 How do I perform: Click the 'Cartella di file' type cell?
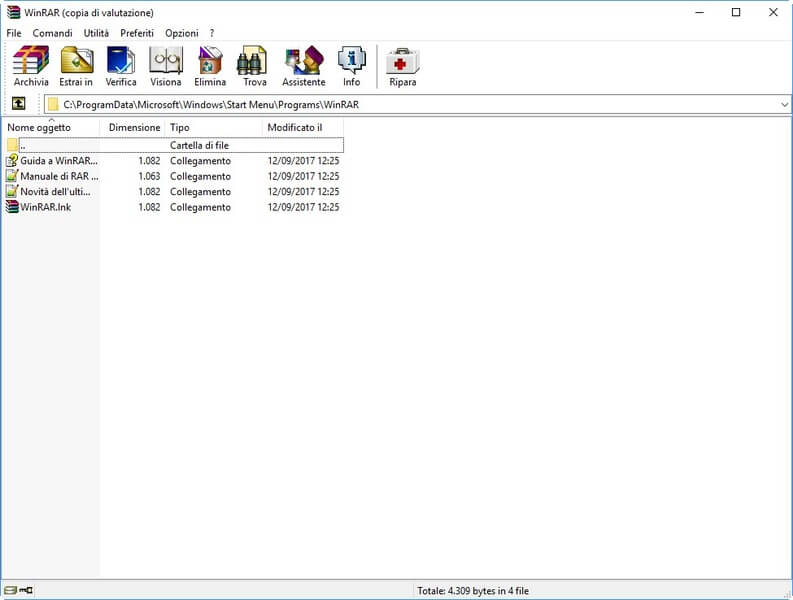[x=199, y=145]
